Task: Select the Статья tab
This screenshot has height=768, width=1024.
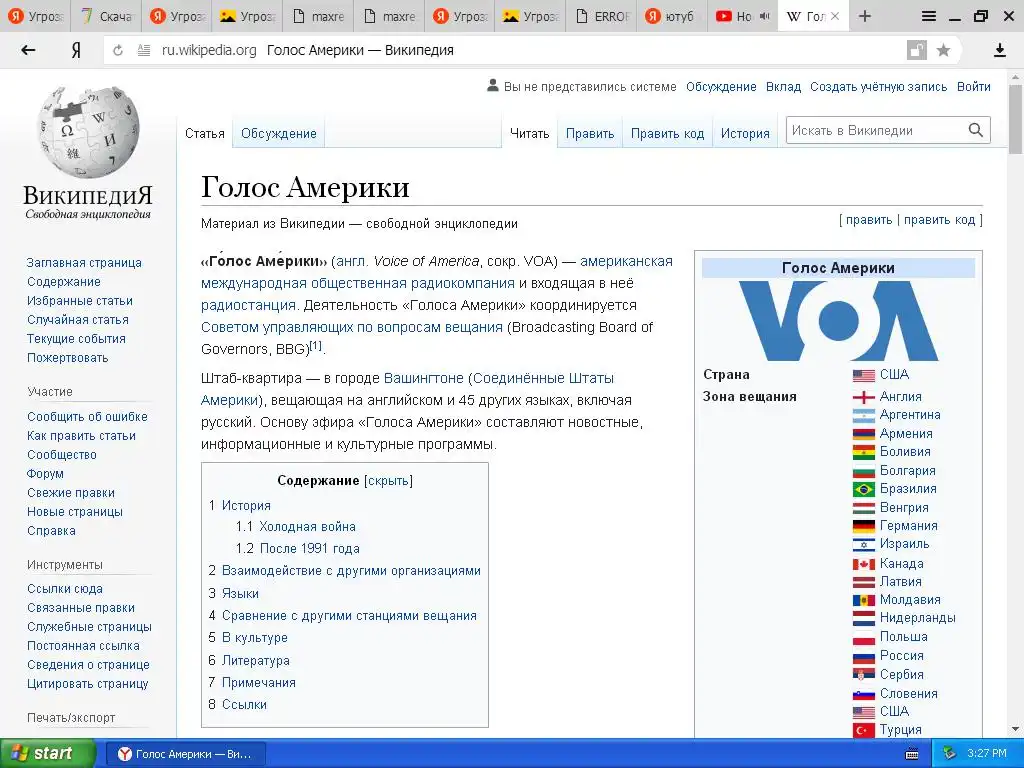Action: [x=204, y=133]
